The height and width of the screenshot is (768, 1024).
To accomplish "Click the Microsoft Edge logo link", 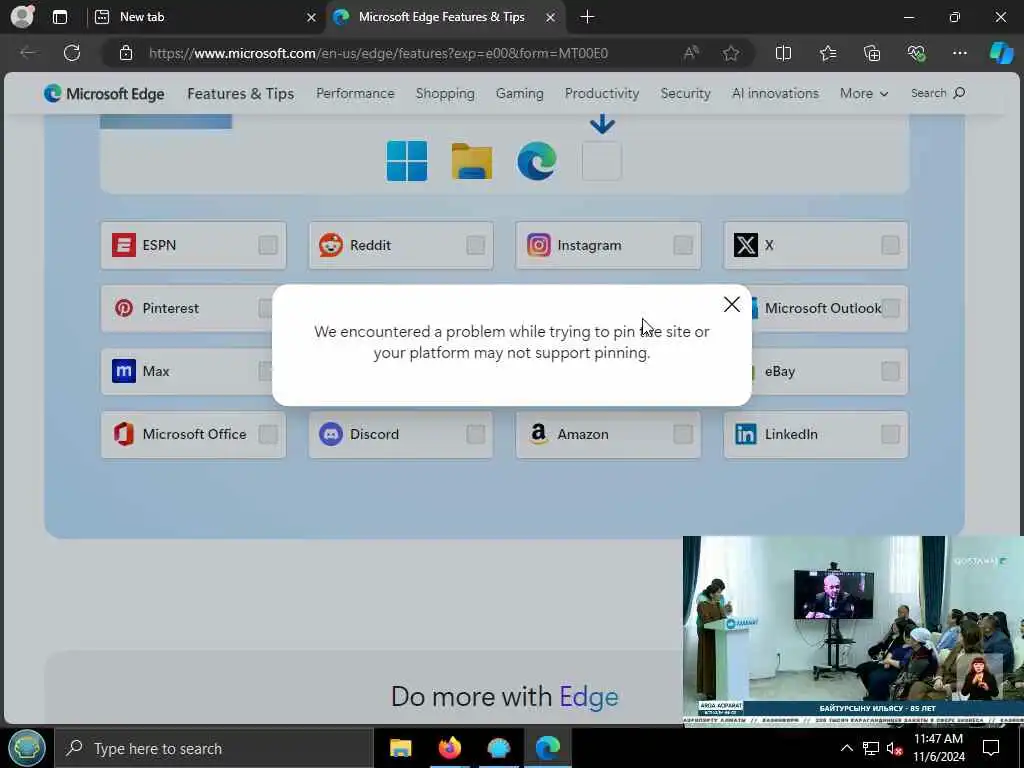I will (x=104, y=94).
